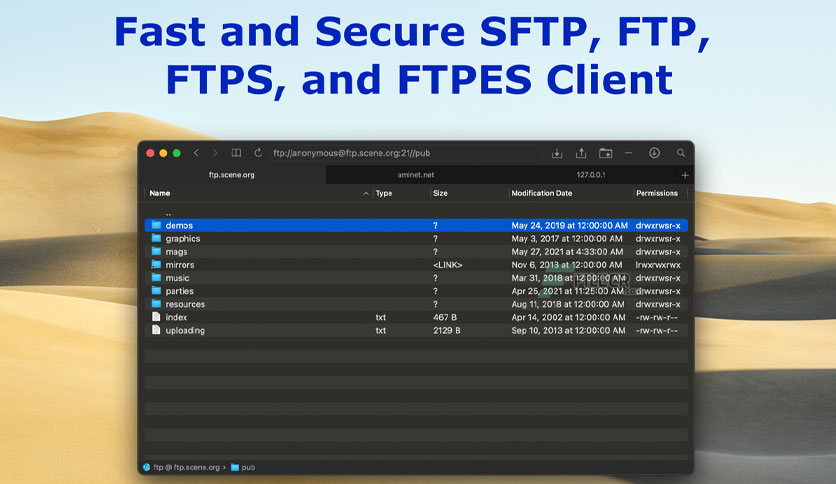836x484 pixels.
Task: Click 'Apr 14, 2002 at 12:00:00 AM' date
Action: pyautogui.click(x=568, y=317)
